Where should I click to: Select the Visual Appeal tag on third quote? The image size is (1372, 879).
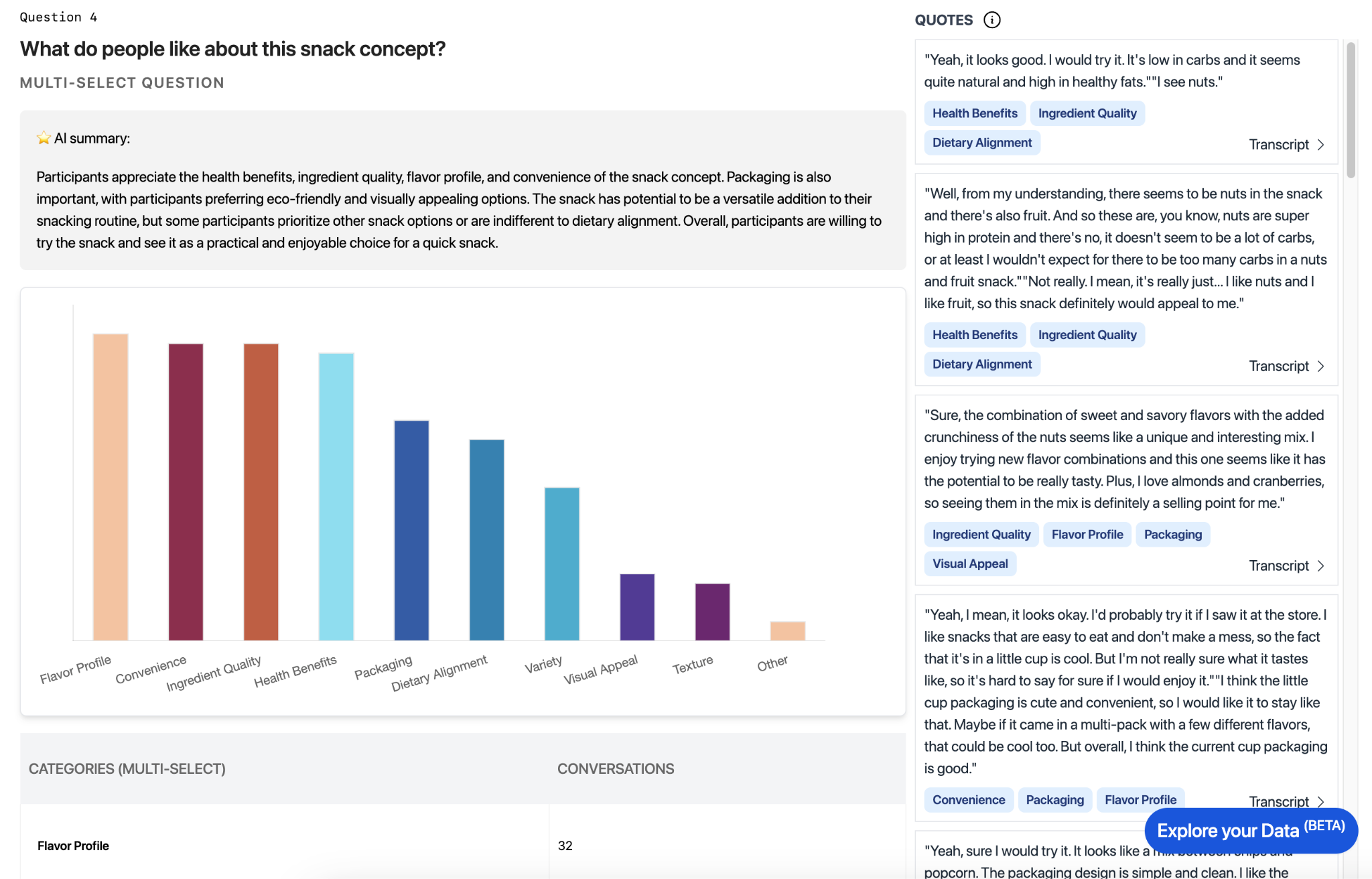(970, 564)
